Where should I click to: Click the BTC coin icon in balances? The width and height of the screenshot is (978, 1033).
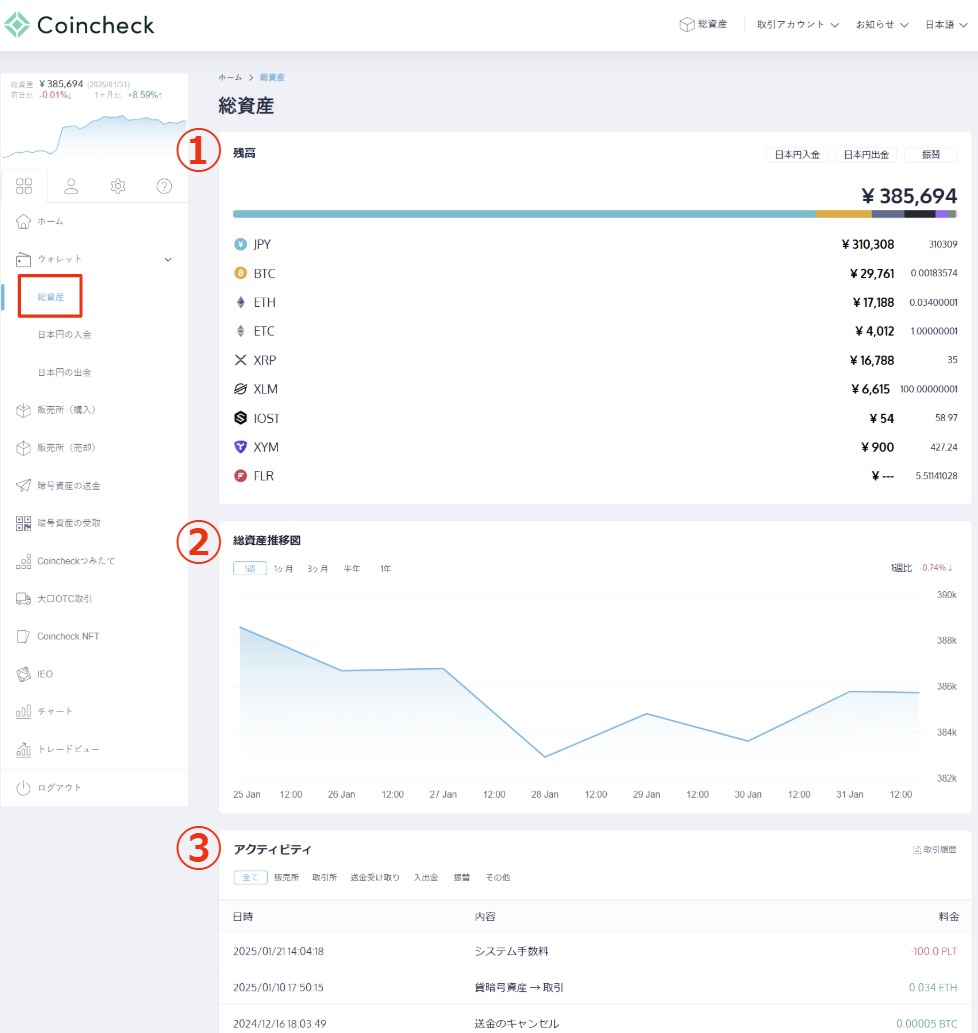[240, 273]
